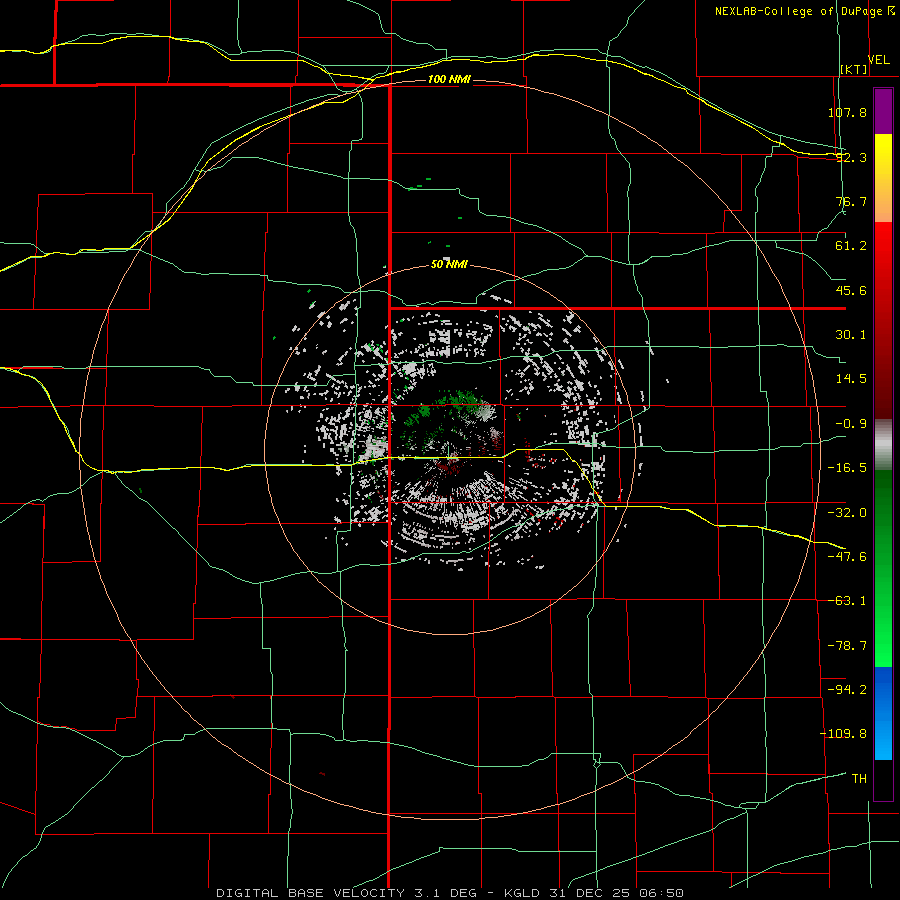Click the -16.5 legend value

tap(847, 468)
